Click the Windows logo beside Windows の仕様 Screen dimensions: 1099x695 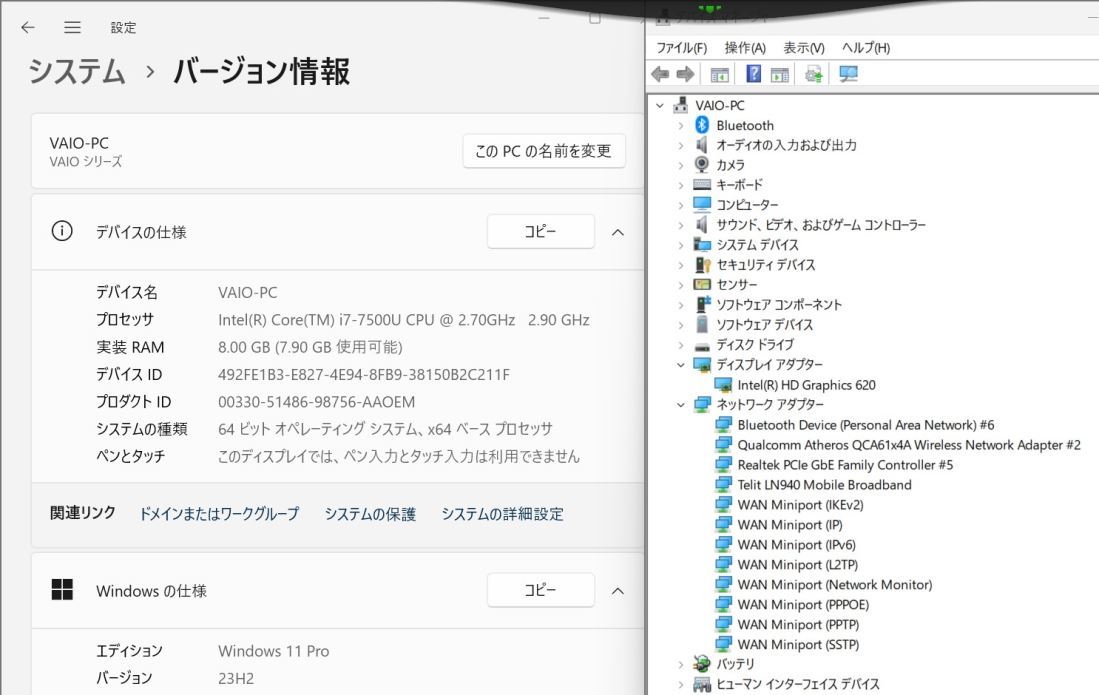pos(62,590)
